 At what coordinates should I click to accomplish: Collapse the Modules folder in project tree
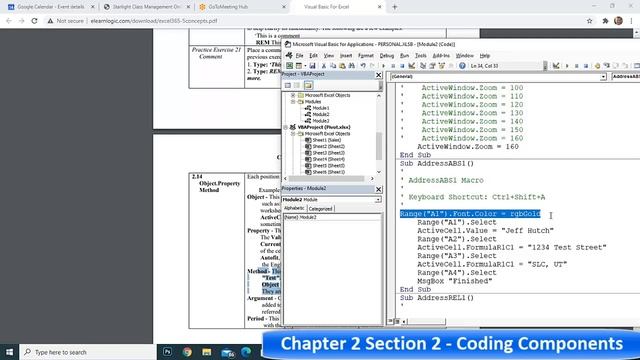(x=293, y=102)
